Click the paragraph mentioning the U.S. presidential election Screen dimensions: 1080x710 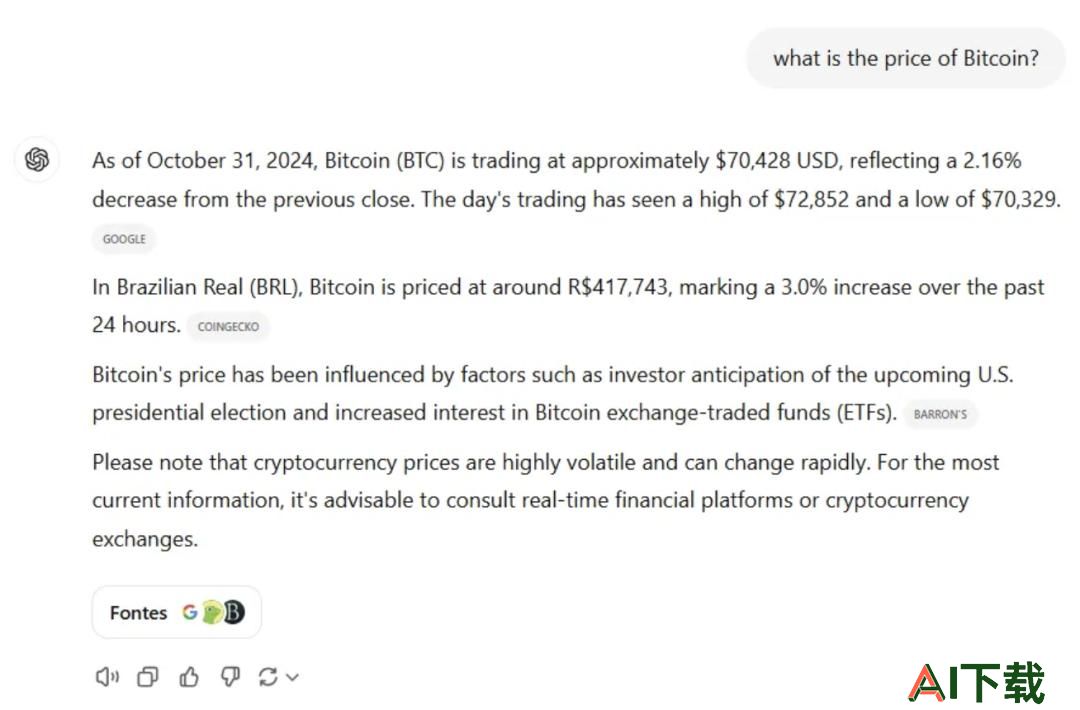pyautogui.click(x=553, y=393)
